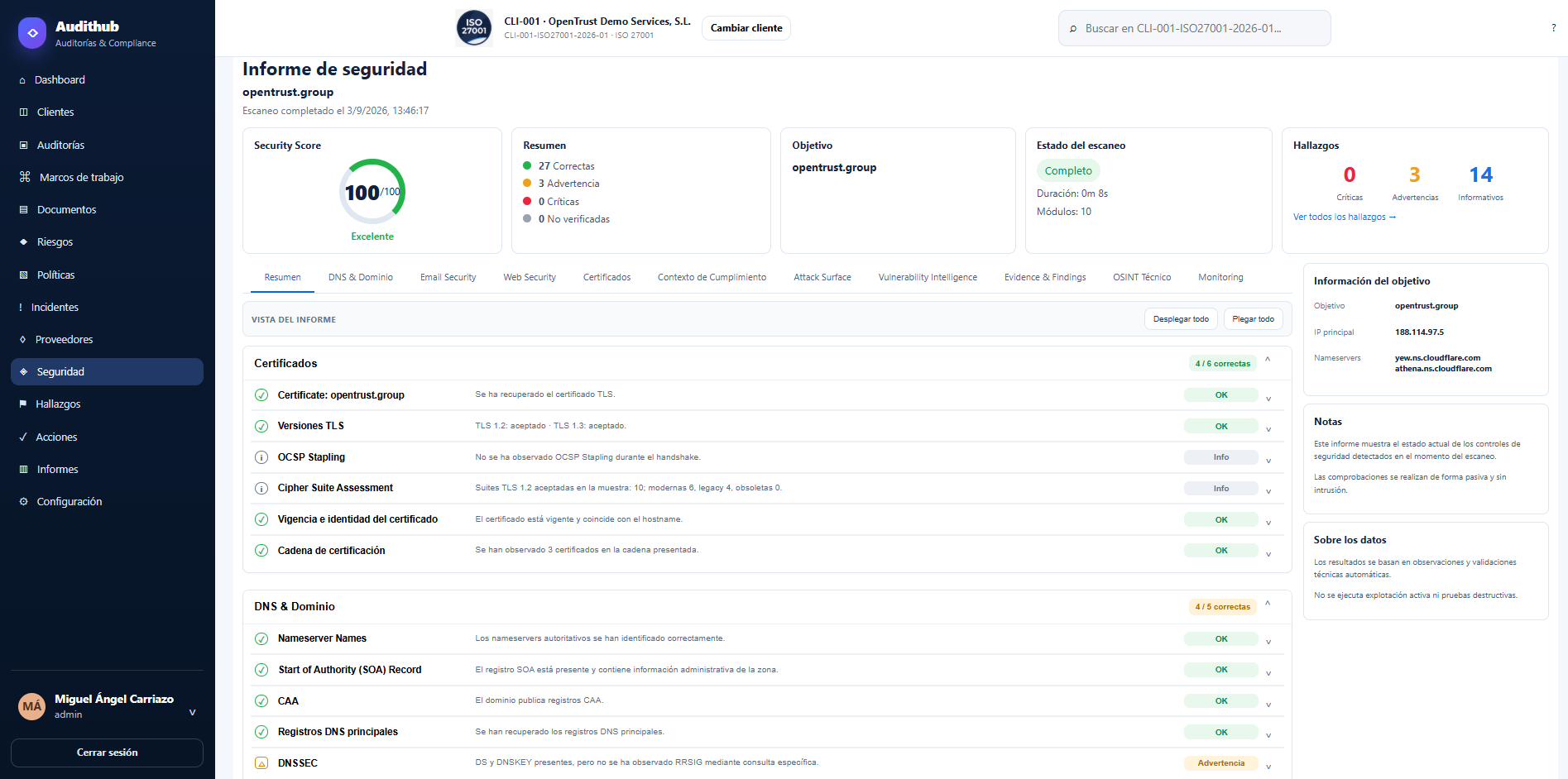1568x779 pixels.
Task: Switch to the Email Security tab
Action: tap(448, 278)
